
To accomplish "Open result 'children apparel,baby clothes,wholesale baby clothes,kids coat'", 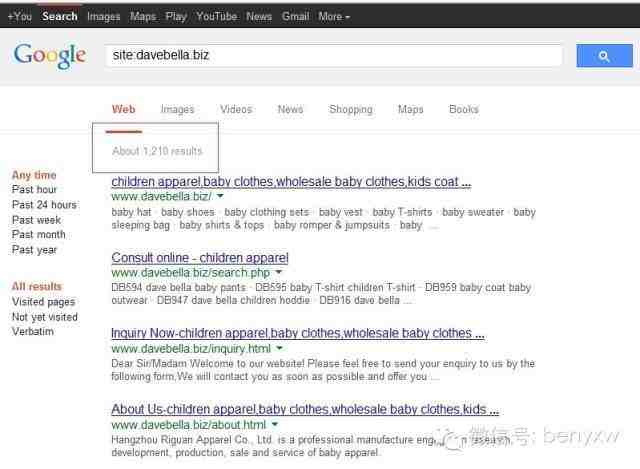I will tap(291, 182).
